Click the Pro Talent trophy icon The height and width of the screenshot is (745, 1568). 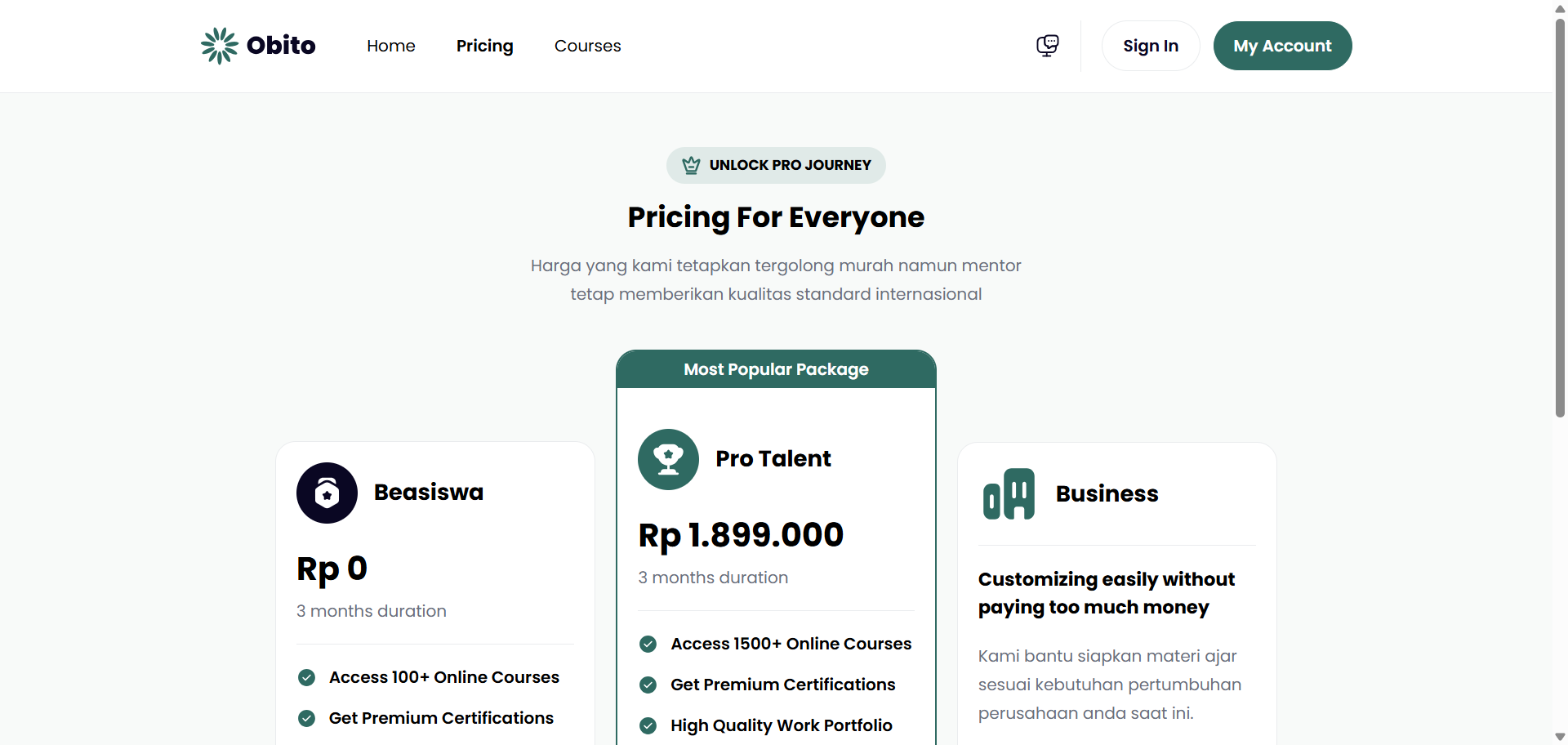(668, 460)
